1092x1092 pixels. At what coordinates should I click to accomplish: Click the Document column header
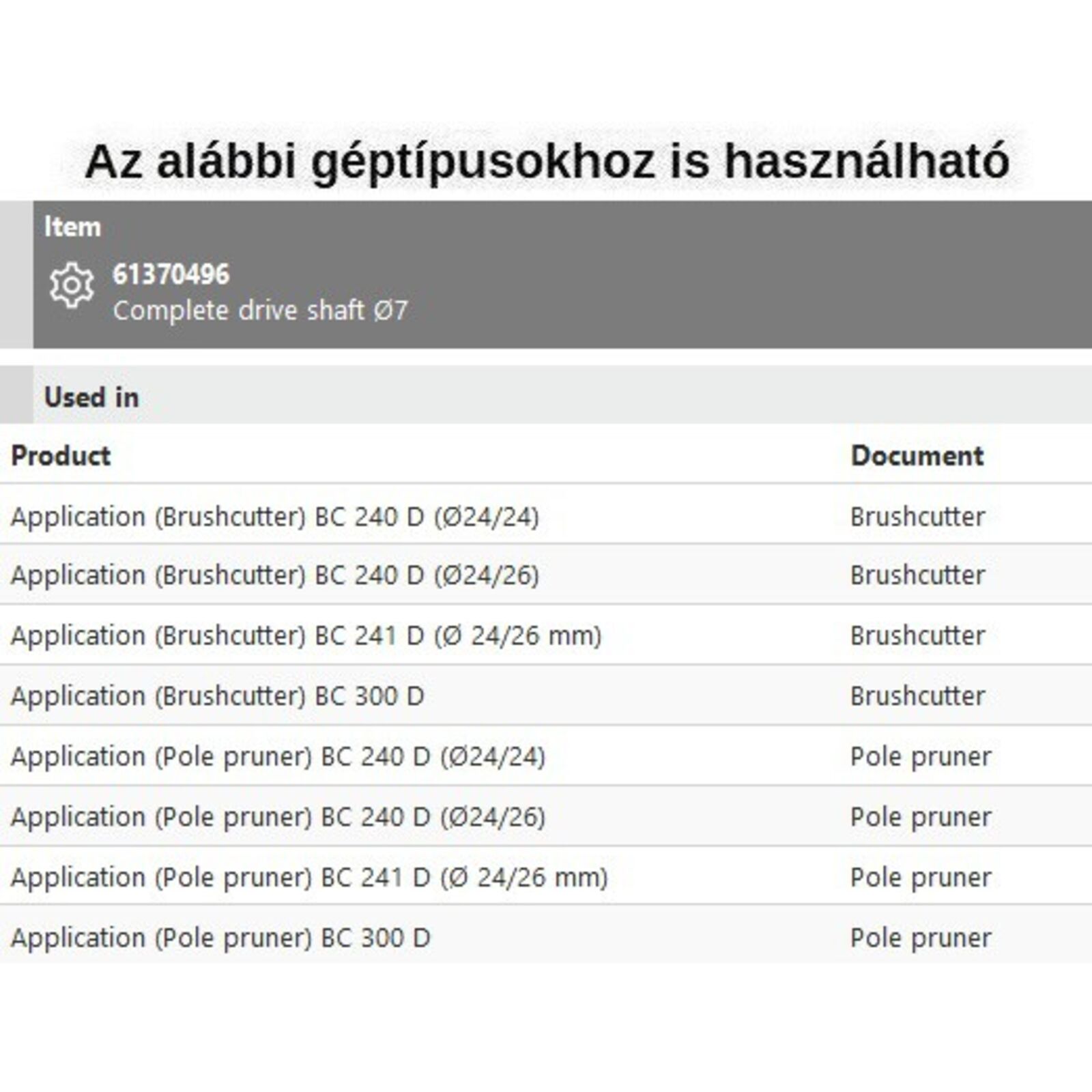point(917,456)
